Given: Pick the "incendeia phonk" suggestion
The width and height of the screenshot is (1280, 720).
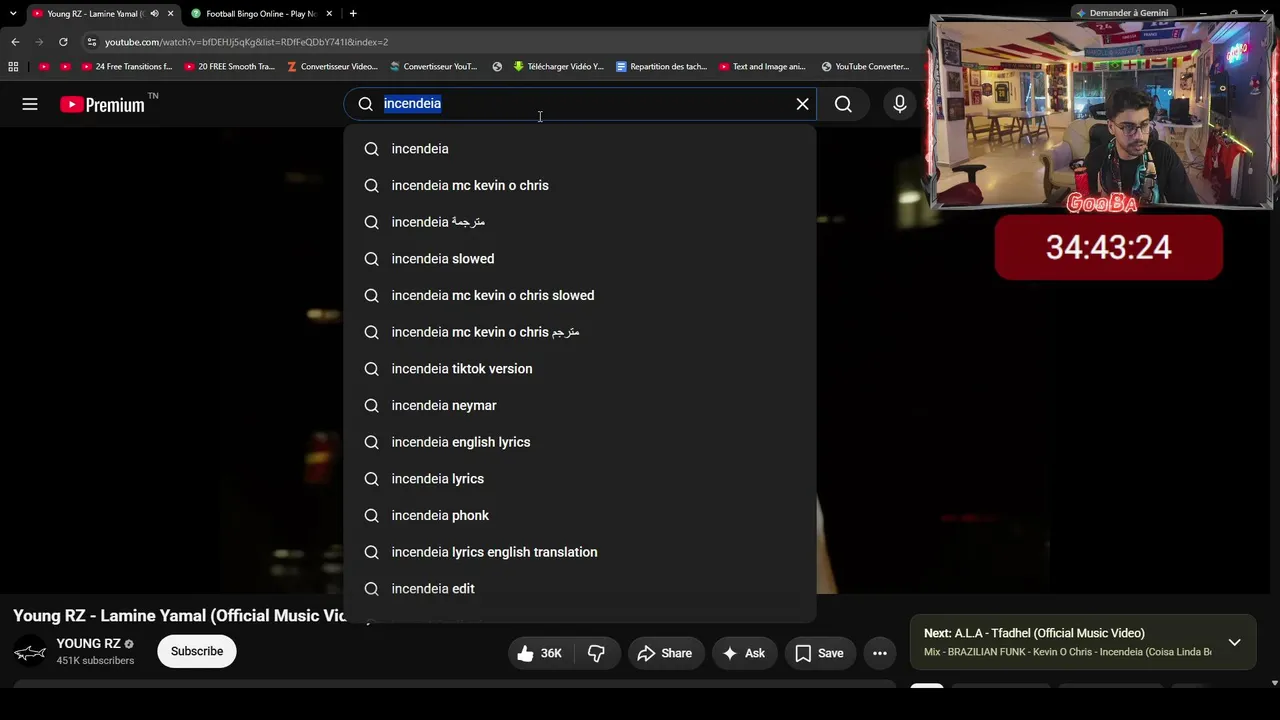Looking at the screenshot, I should 580,516.
